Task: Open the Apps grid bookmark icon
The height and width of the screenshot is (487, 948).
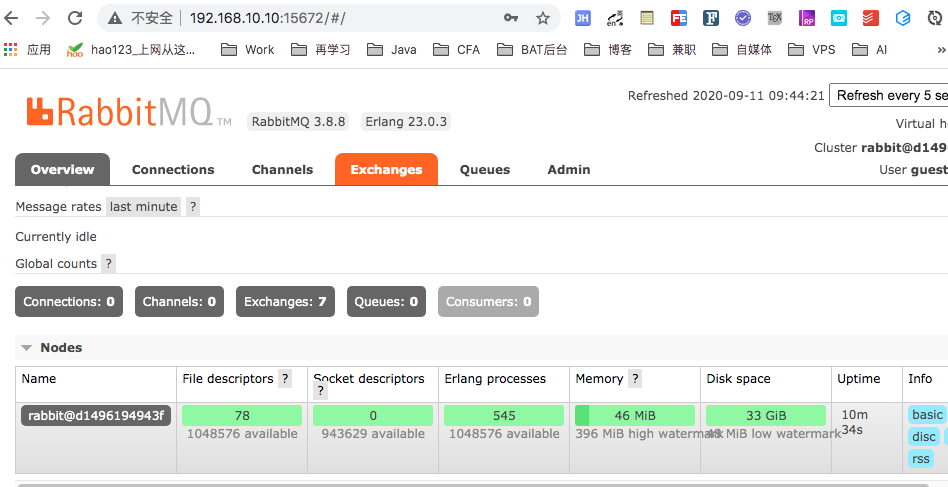Action: tap(11, 49)
